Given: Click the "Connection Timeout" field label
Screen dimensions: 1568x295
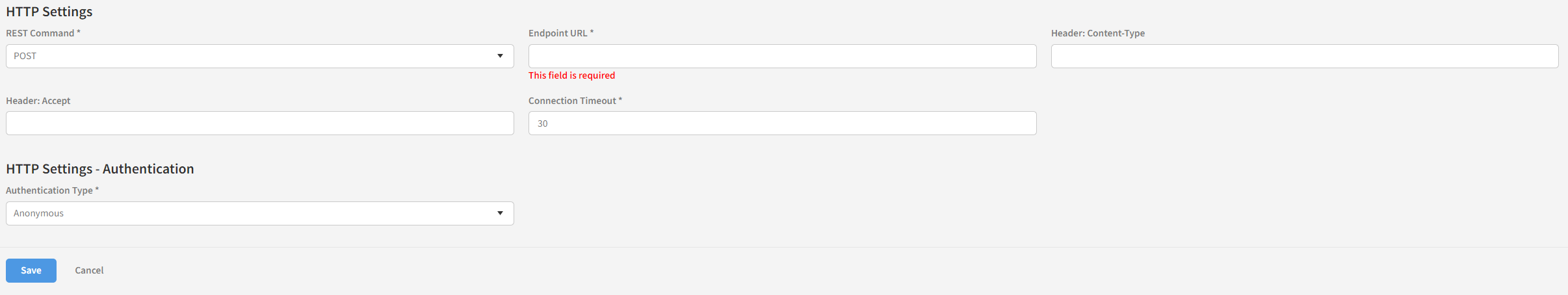Looking at the screenshot, I should point(572,101).
